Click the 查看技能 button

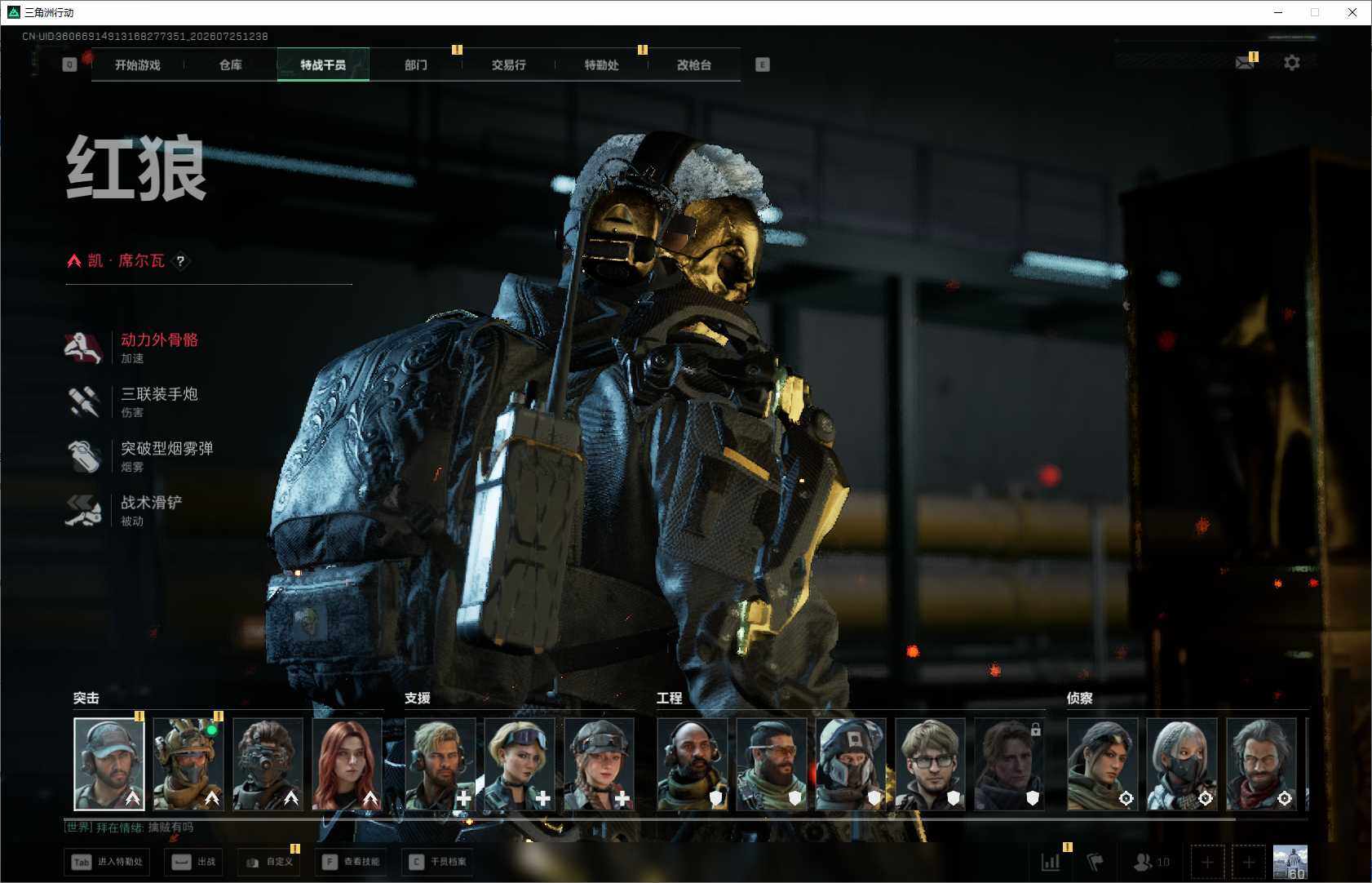(x=352, y=862)
